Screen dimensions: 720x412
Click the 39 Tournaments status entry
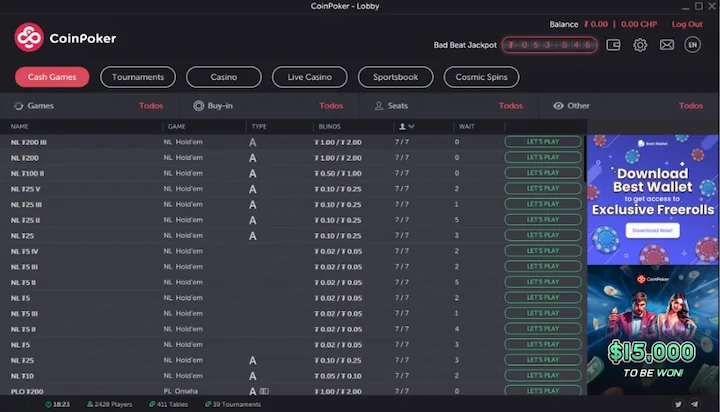pyautogui.click(x=233, y=405)
